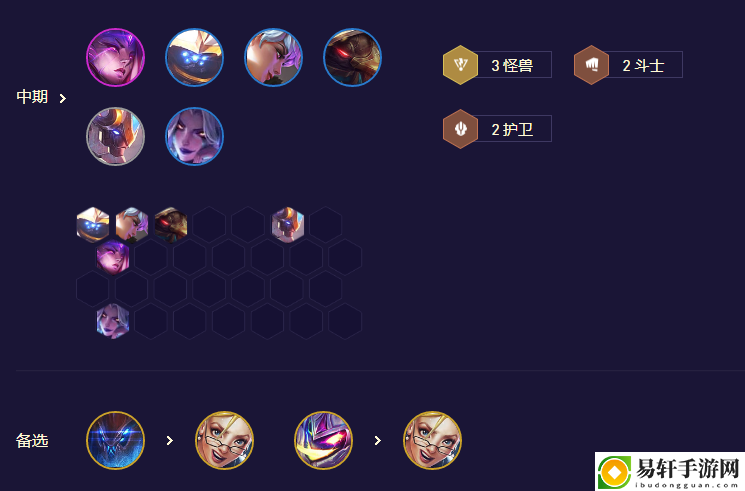Open the 2 斗士 trait label
This screenshot has width=745, height=491.
tap(643, 65)
